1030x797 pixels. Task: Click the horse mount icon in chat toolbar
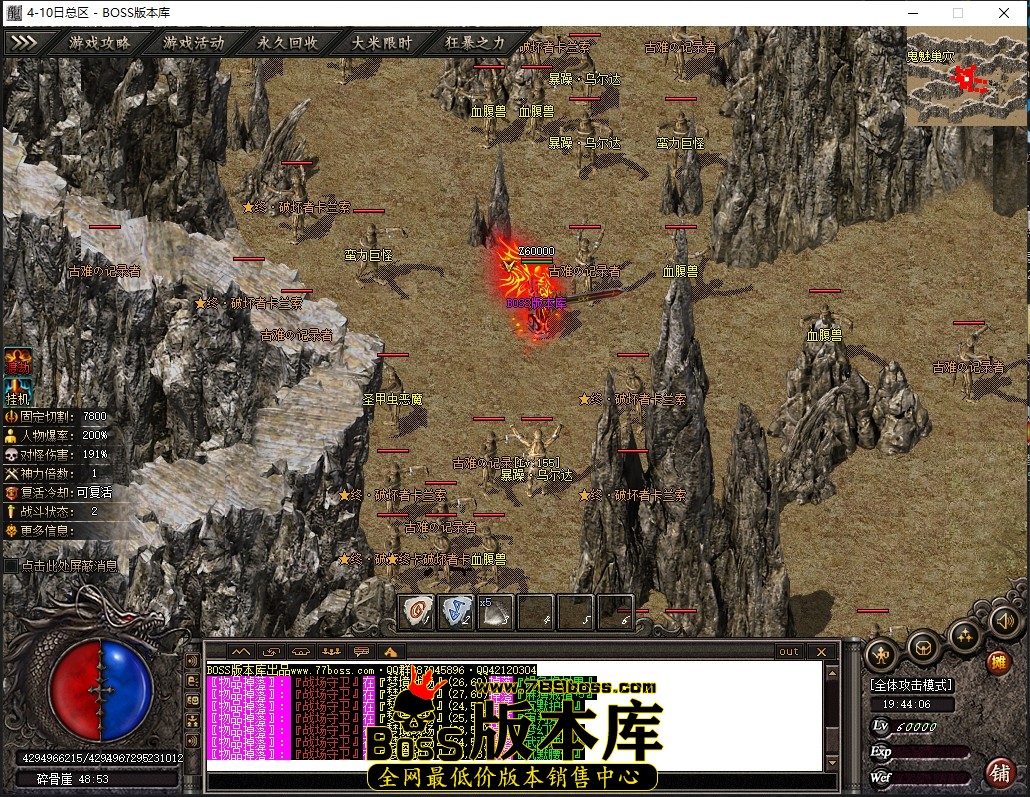392,652
